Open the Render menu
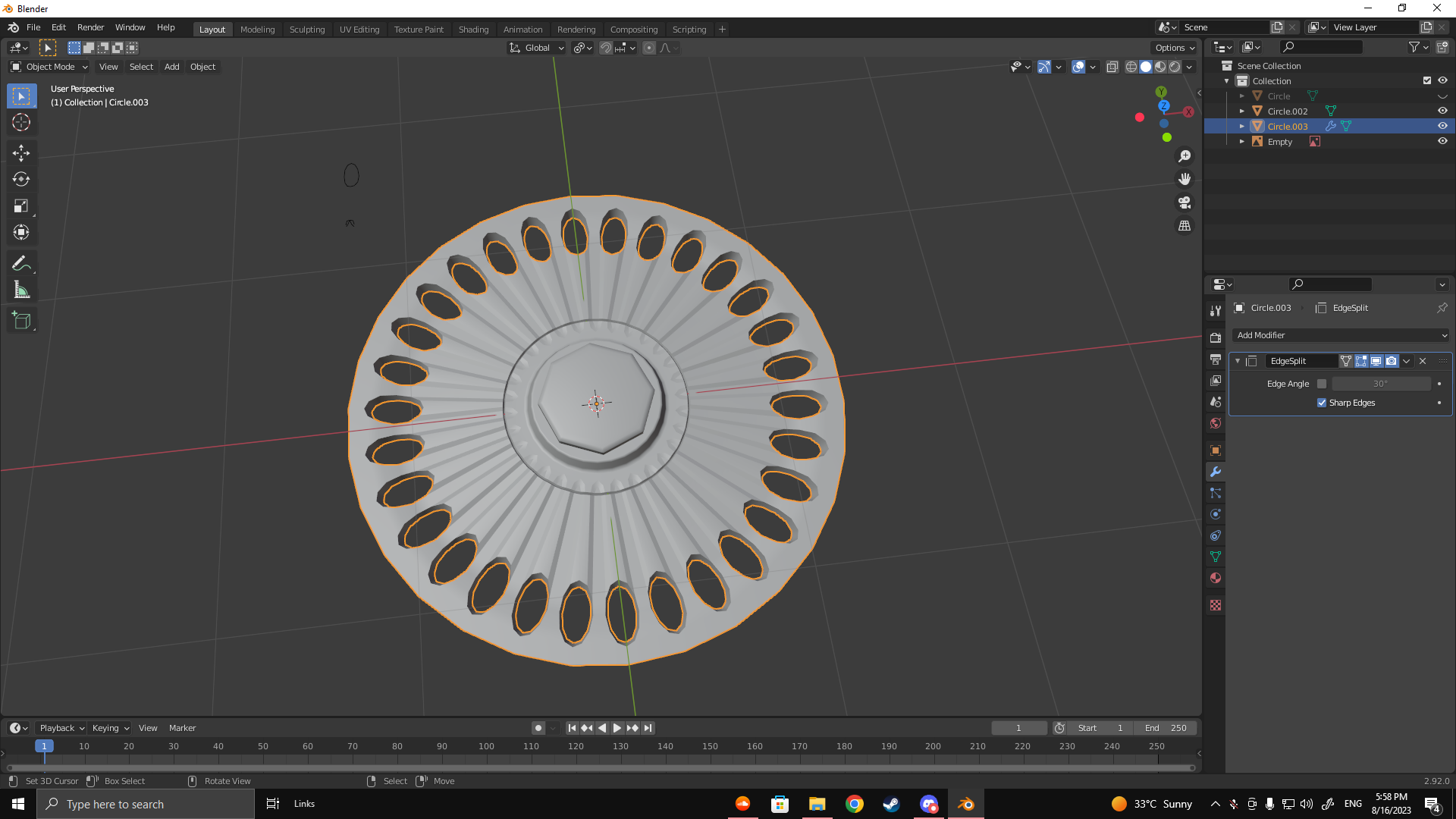The height and width of the screenshot is (819, 1456). (x=90, y=27)
